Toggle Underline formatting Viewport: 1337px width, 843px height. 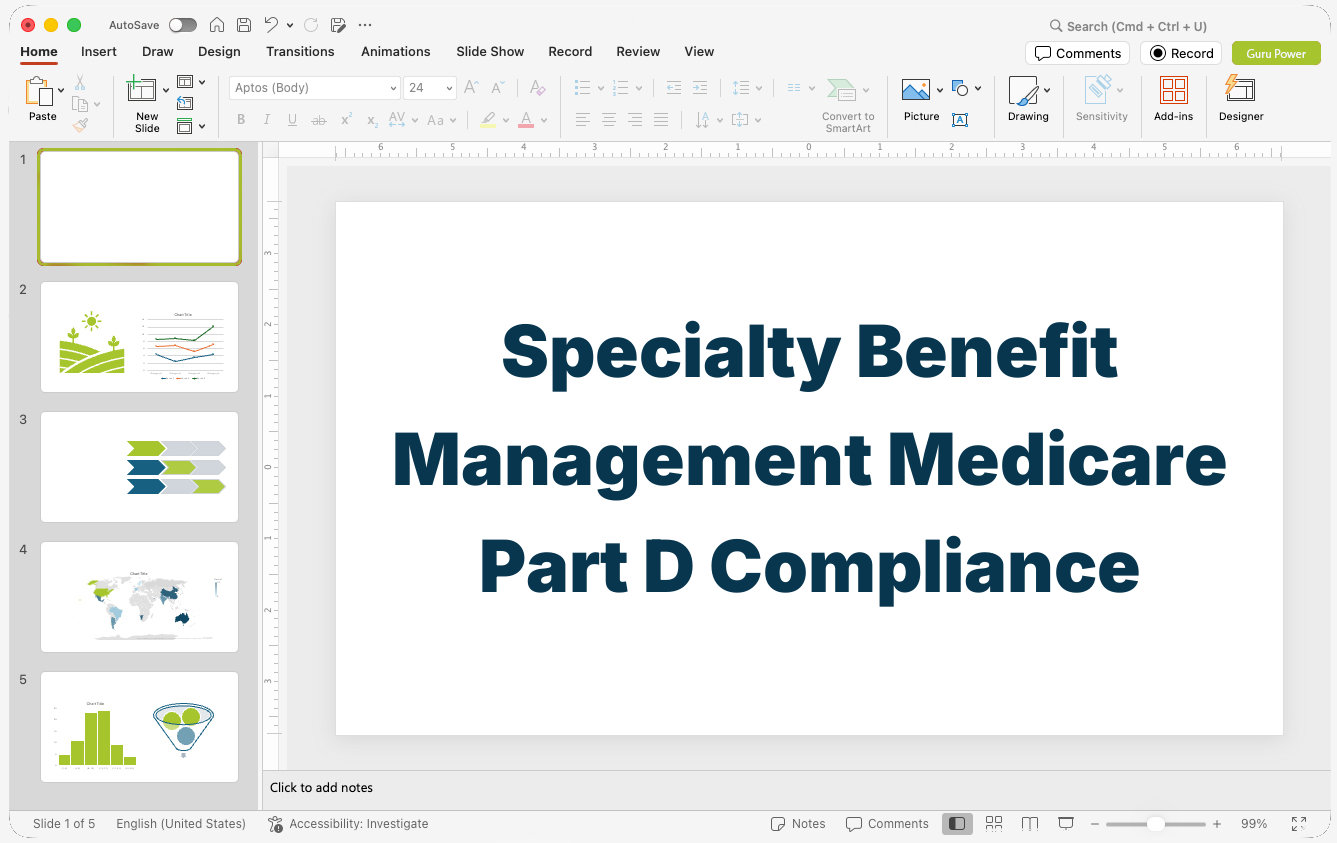tap(293, 120)
